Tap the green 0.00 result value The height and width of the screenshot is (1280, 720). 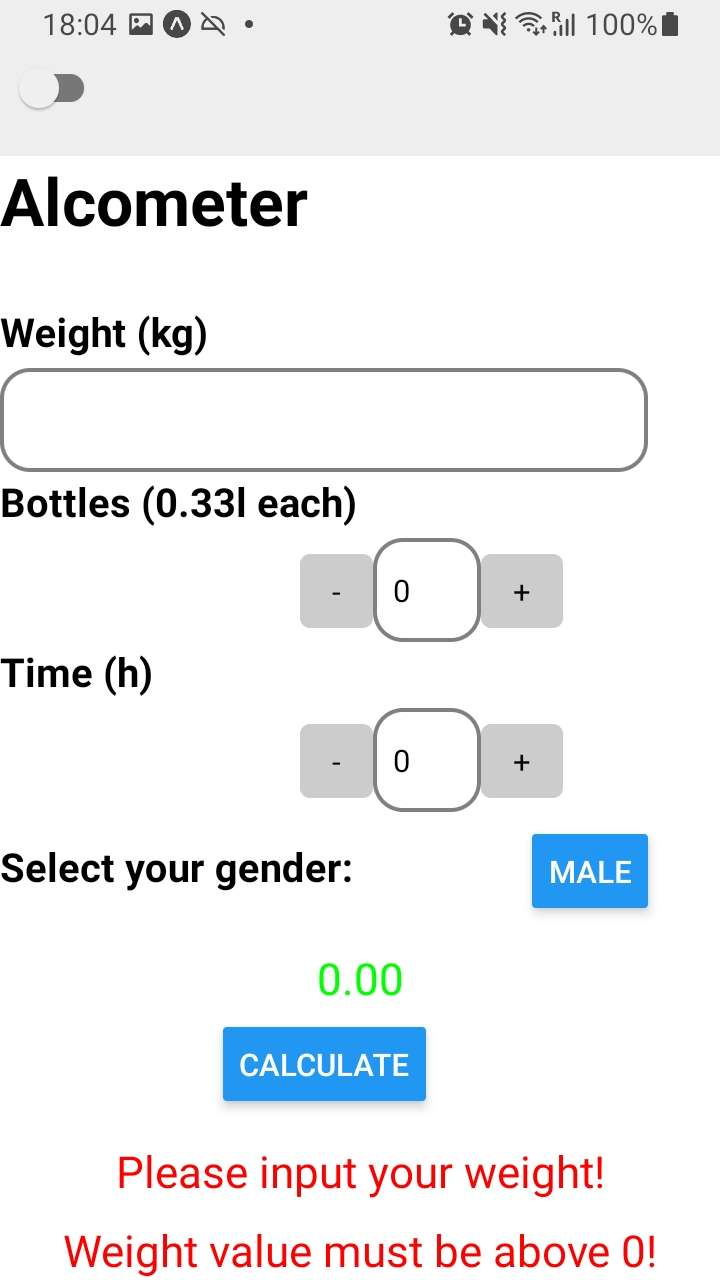click(x=362, y=979)
